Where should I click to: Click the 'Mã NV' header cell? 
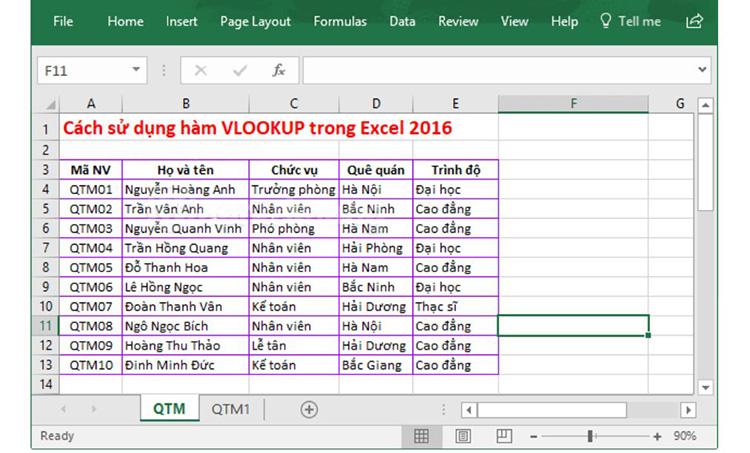91,170
